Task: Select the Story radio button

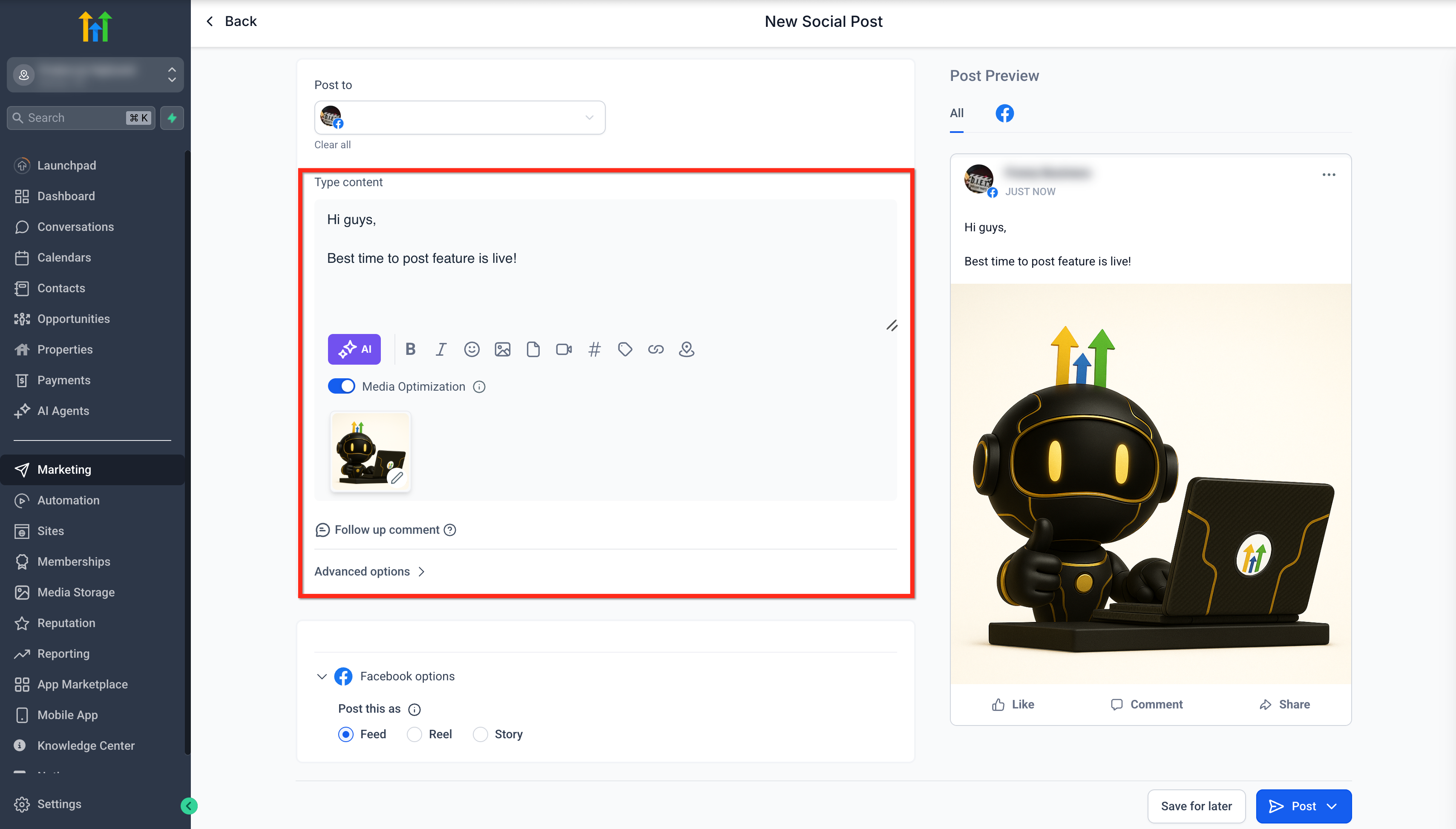Action: coord(481,734)
